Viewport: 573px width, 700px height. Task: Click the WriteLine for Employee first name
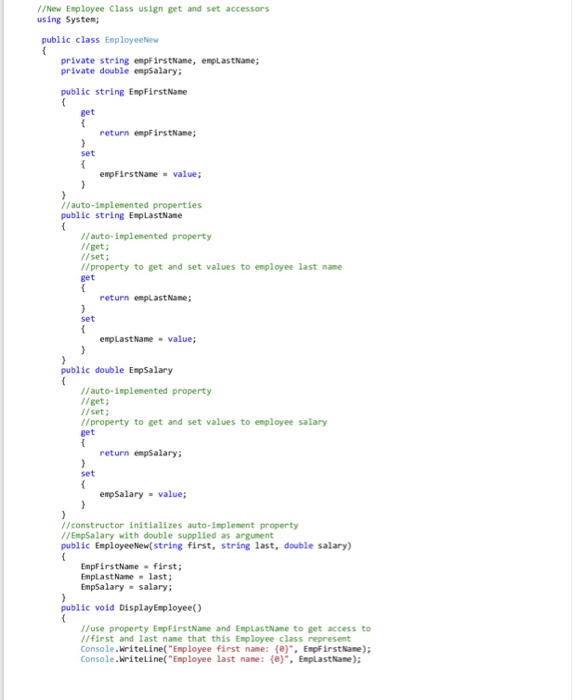click(x=226, y=649)
